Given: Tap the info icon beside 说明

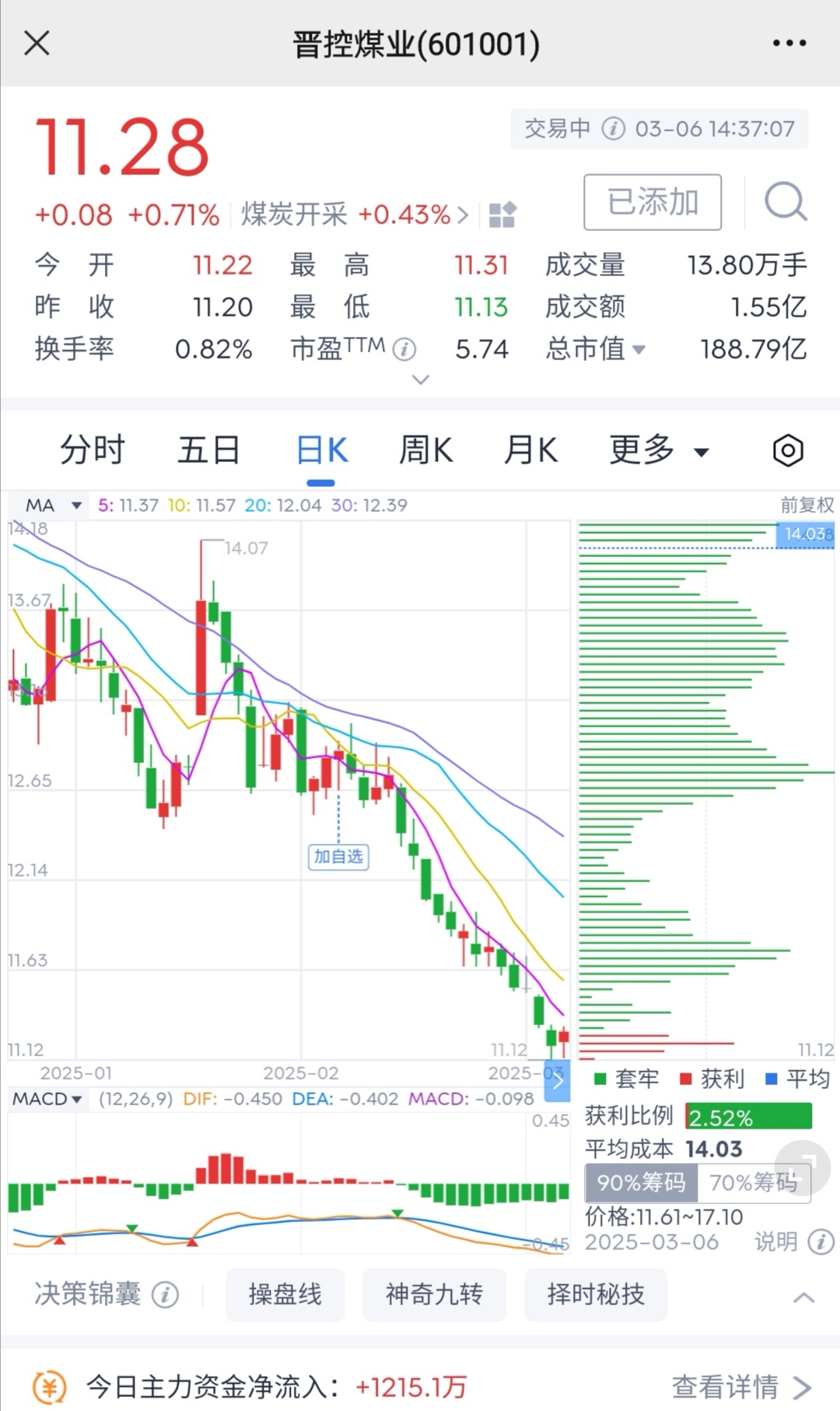Looking at the screenshot, I should pos(821,1241).
